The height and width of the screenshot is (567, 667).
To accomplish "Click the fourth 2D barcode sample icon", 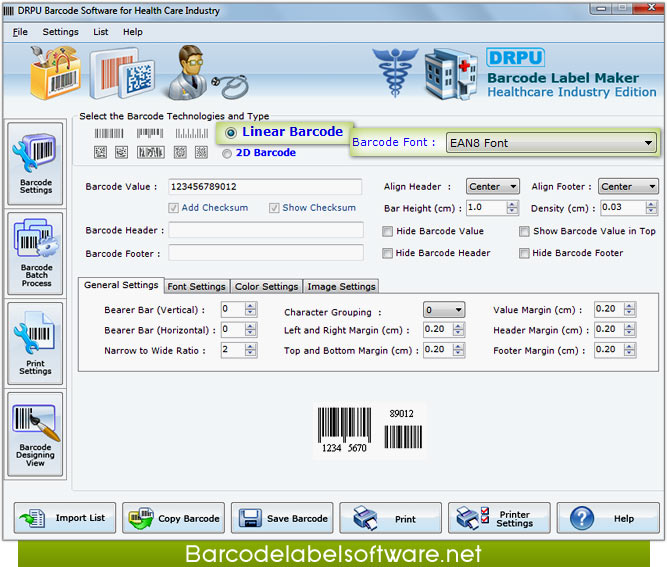I will (x=180, y=152).
